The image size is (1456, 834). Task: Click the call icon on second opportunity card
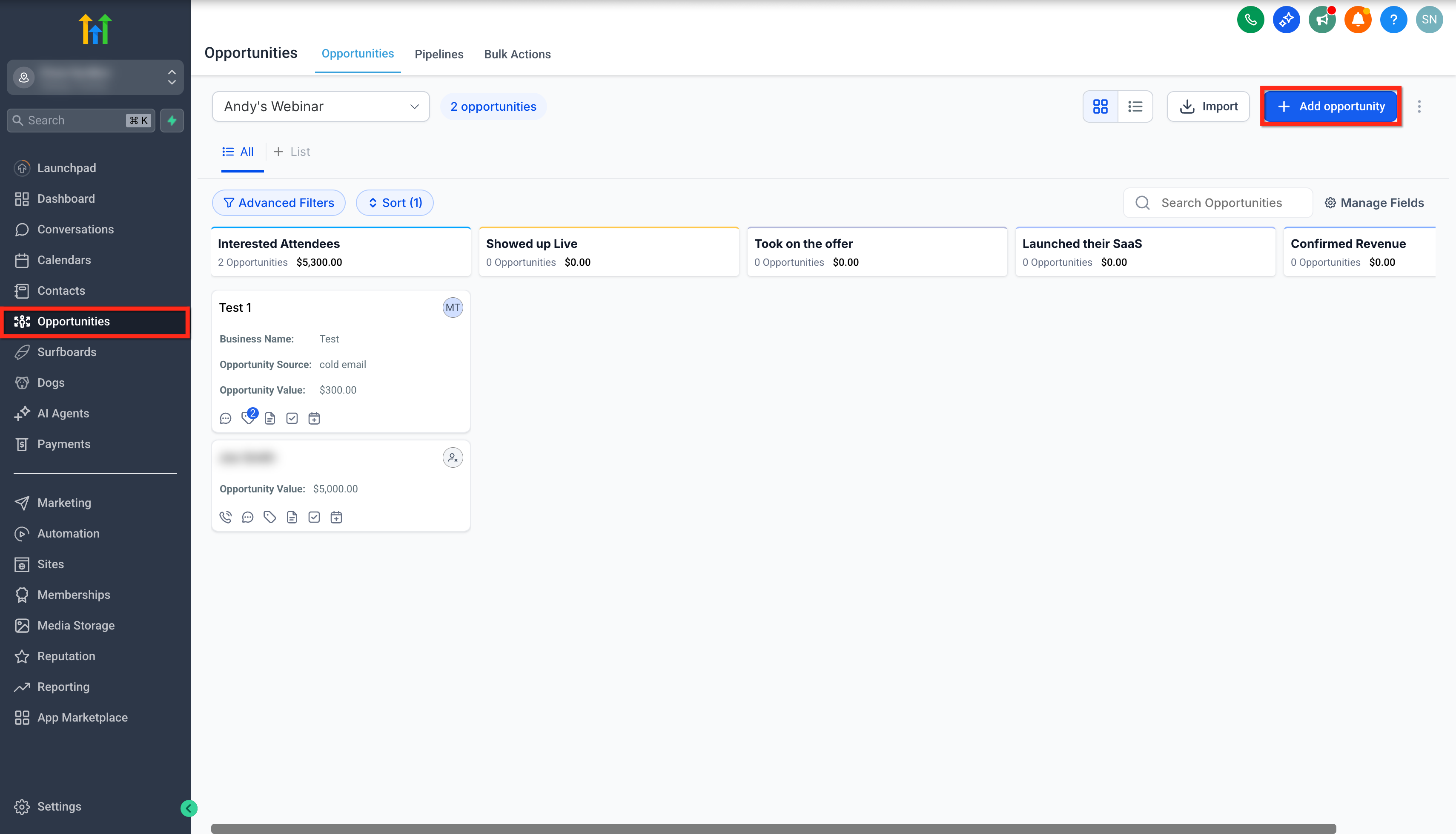tap(226, 517)
